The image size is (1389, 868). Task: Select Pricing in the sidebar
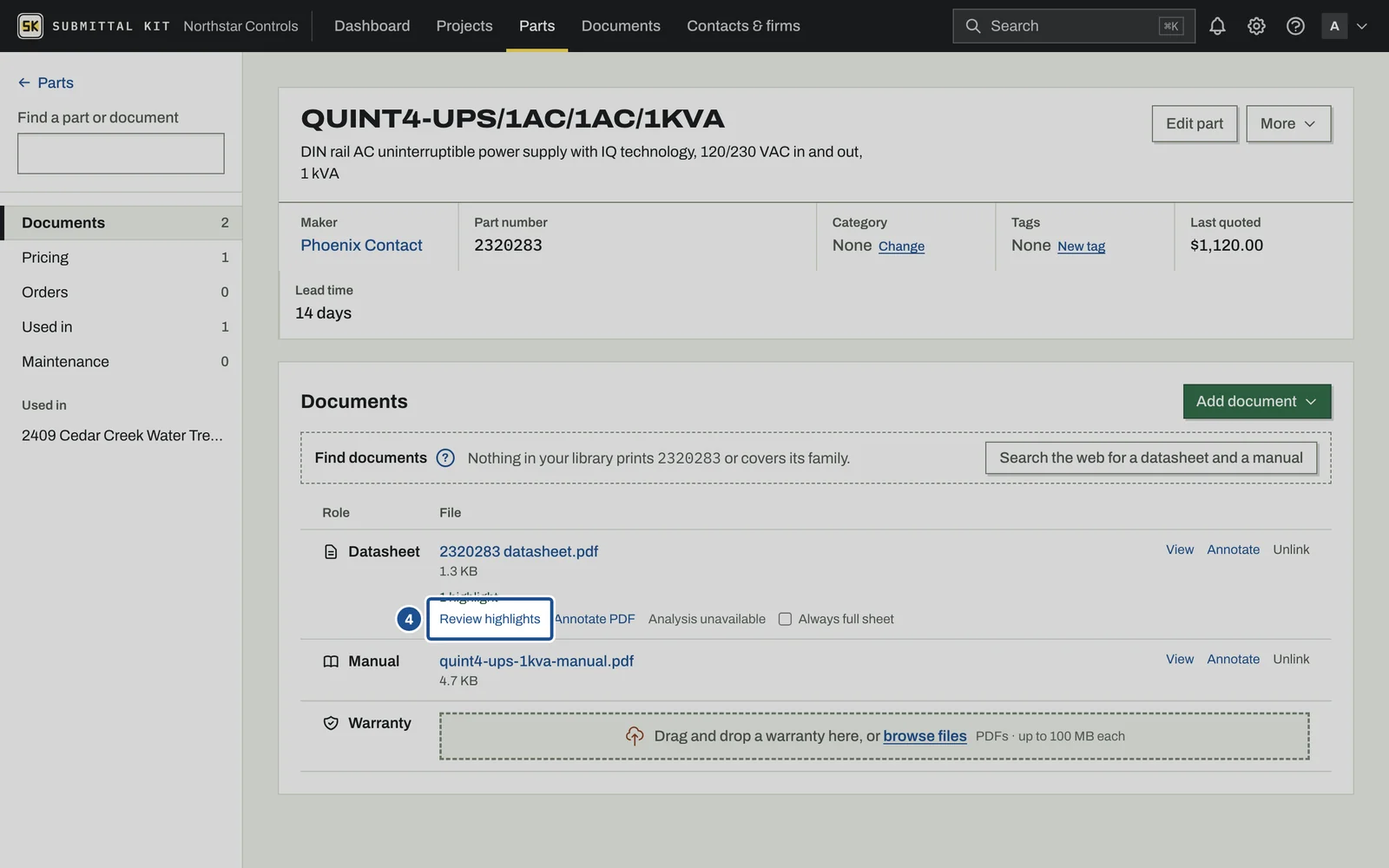click(121, 257)
